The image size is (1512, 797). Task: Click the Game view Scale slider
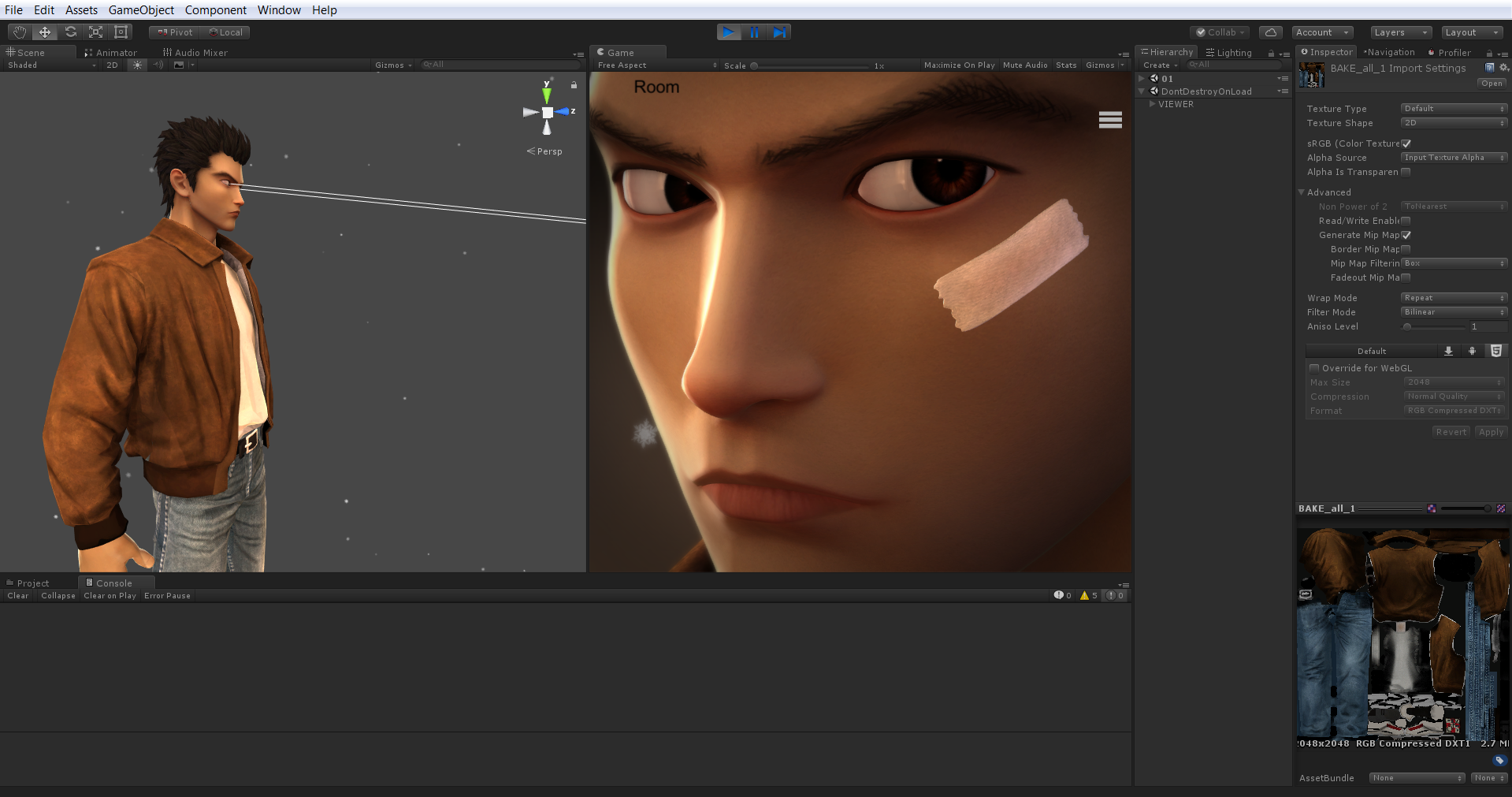[x=812, y=66]
